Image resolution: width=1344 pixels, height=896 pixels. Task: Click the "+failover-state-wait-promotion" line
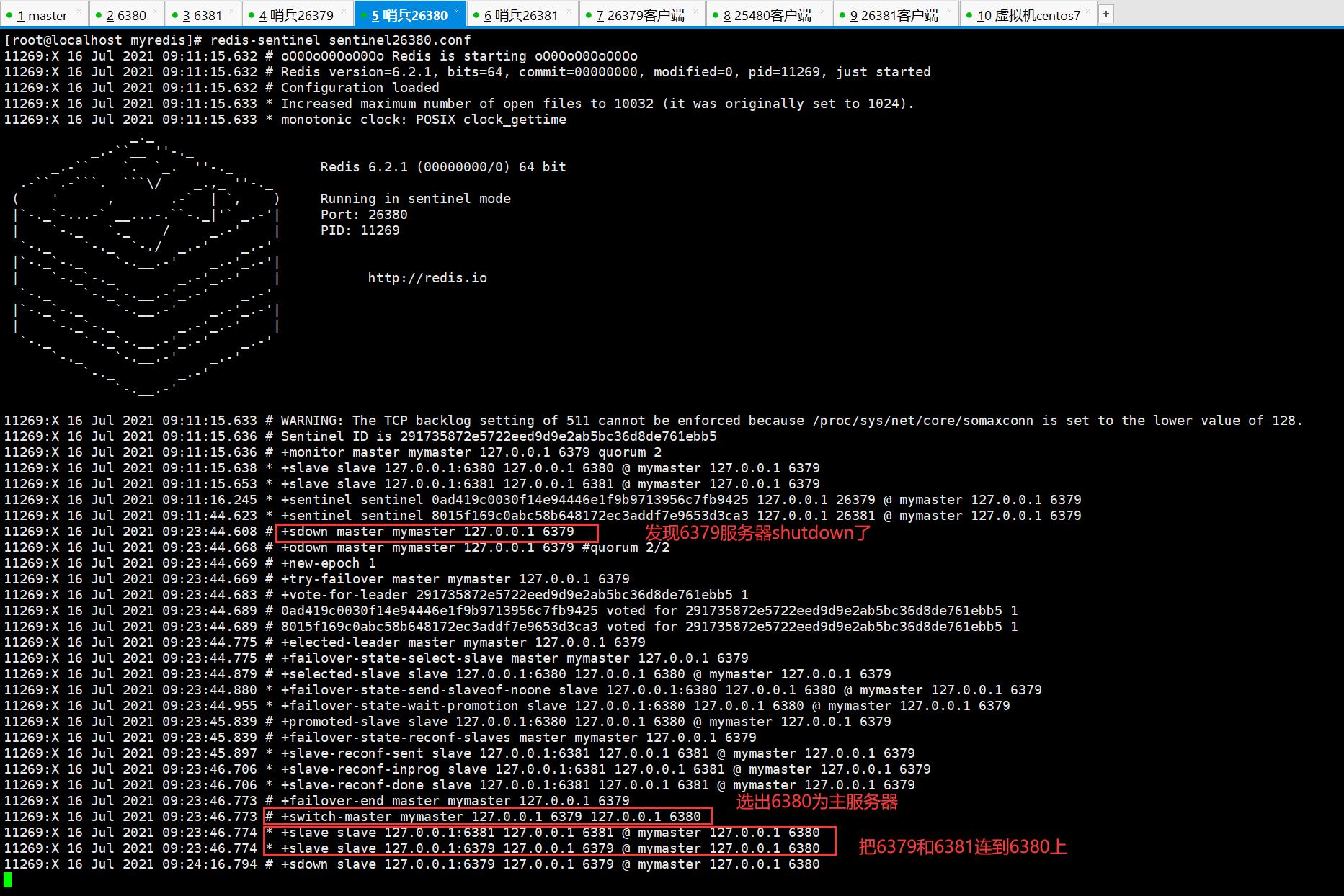507,706
